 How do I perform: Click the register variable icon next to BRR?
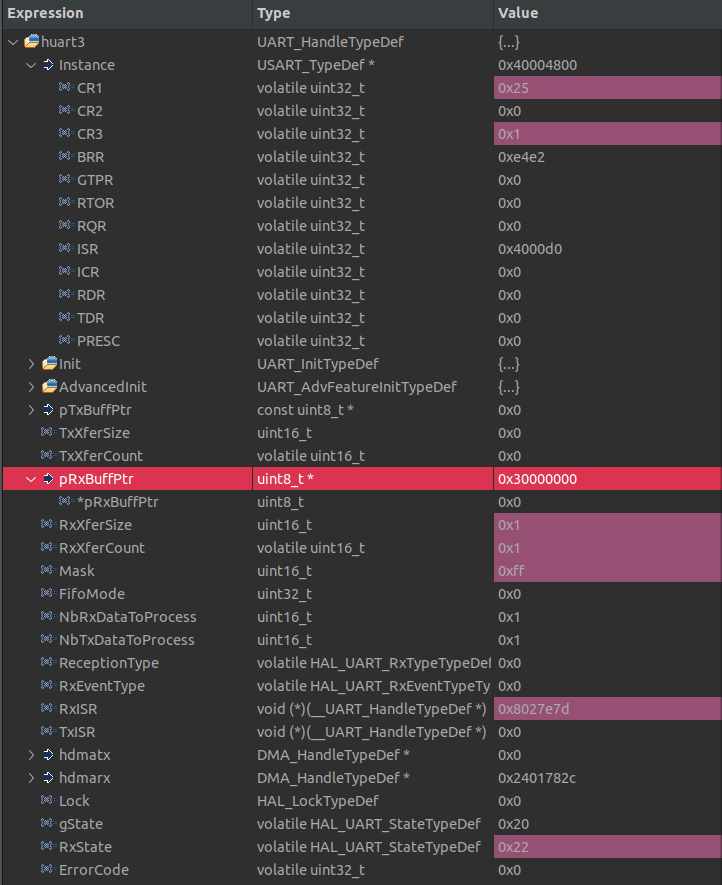[x=62, y=157]
